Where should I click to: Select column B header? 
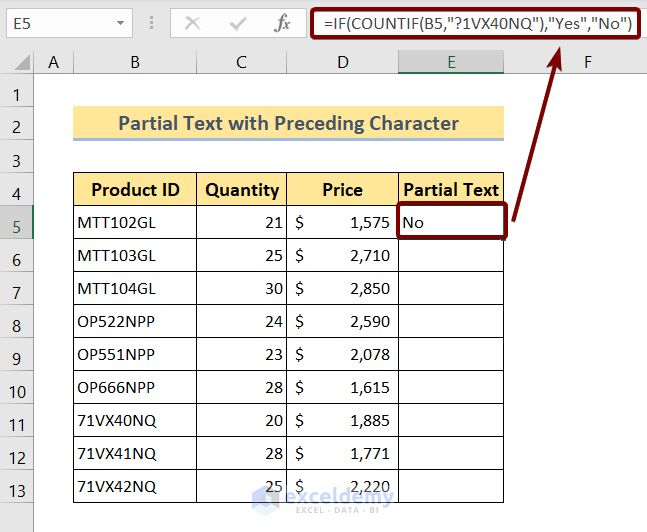(x=135, y=63)
